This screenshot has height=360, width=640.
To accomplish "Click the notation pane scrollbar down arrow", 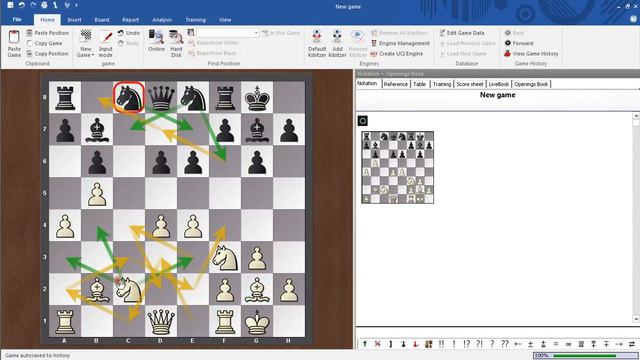I will click(x=636, y=319).
